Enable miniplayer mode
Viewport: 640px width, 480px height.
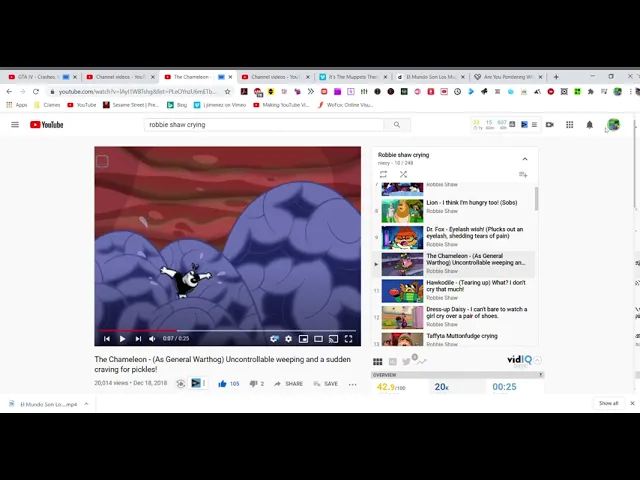303,339
